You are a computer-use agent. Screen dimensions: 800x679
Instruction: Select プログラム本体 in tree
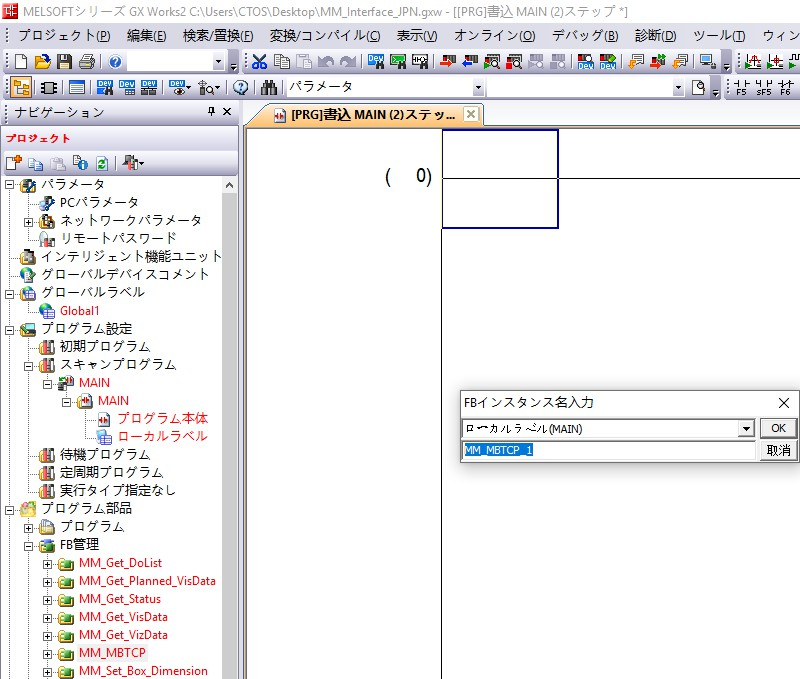click(x=163, y=419)
